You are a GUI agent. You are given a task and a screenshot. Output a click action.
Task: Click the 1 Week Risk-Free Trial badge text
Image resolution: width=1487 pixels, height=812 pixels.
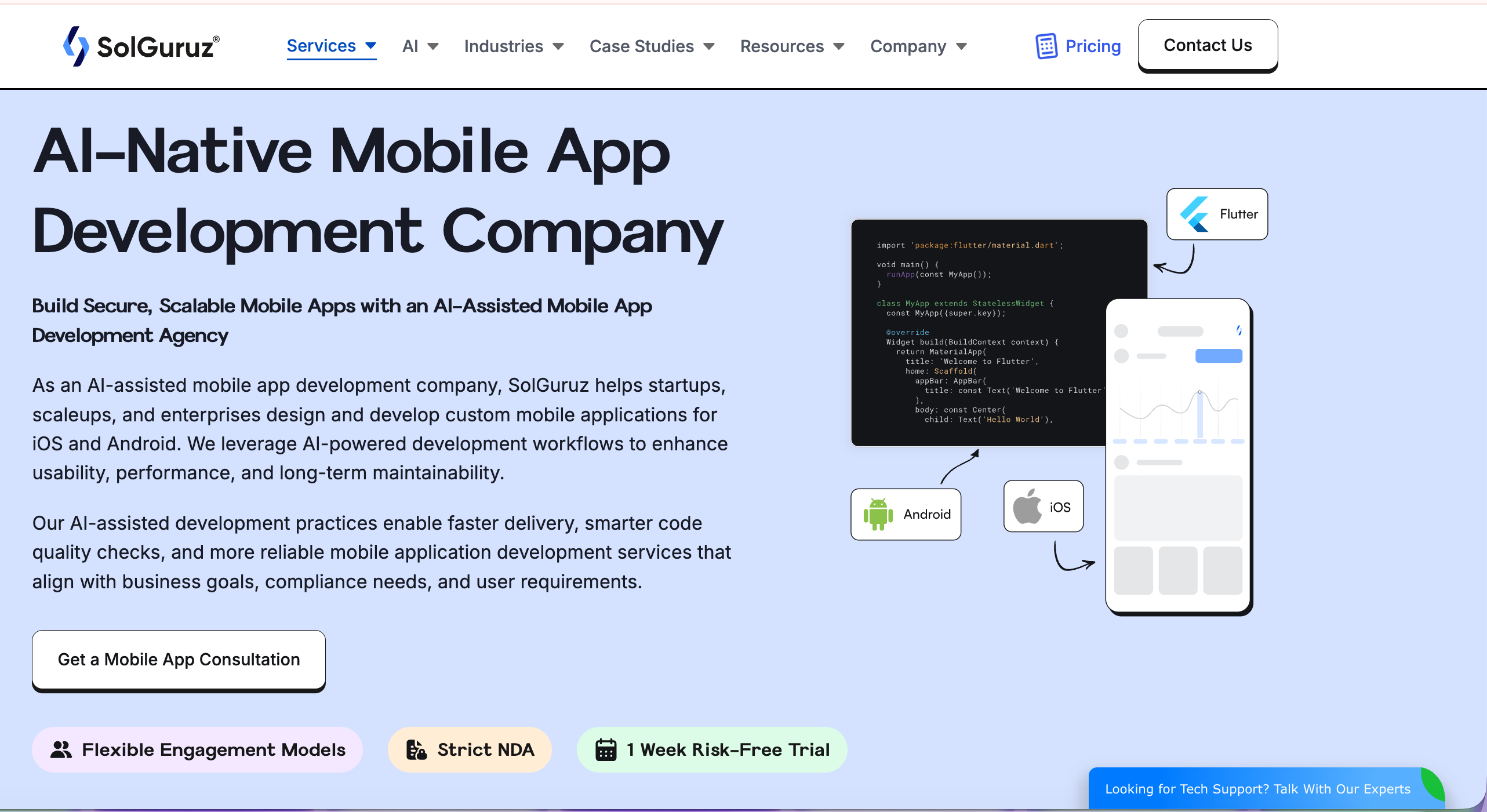click(x=728, y=749)
